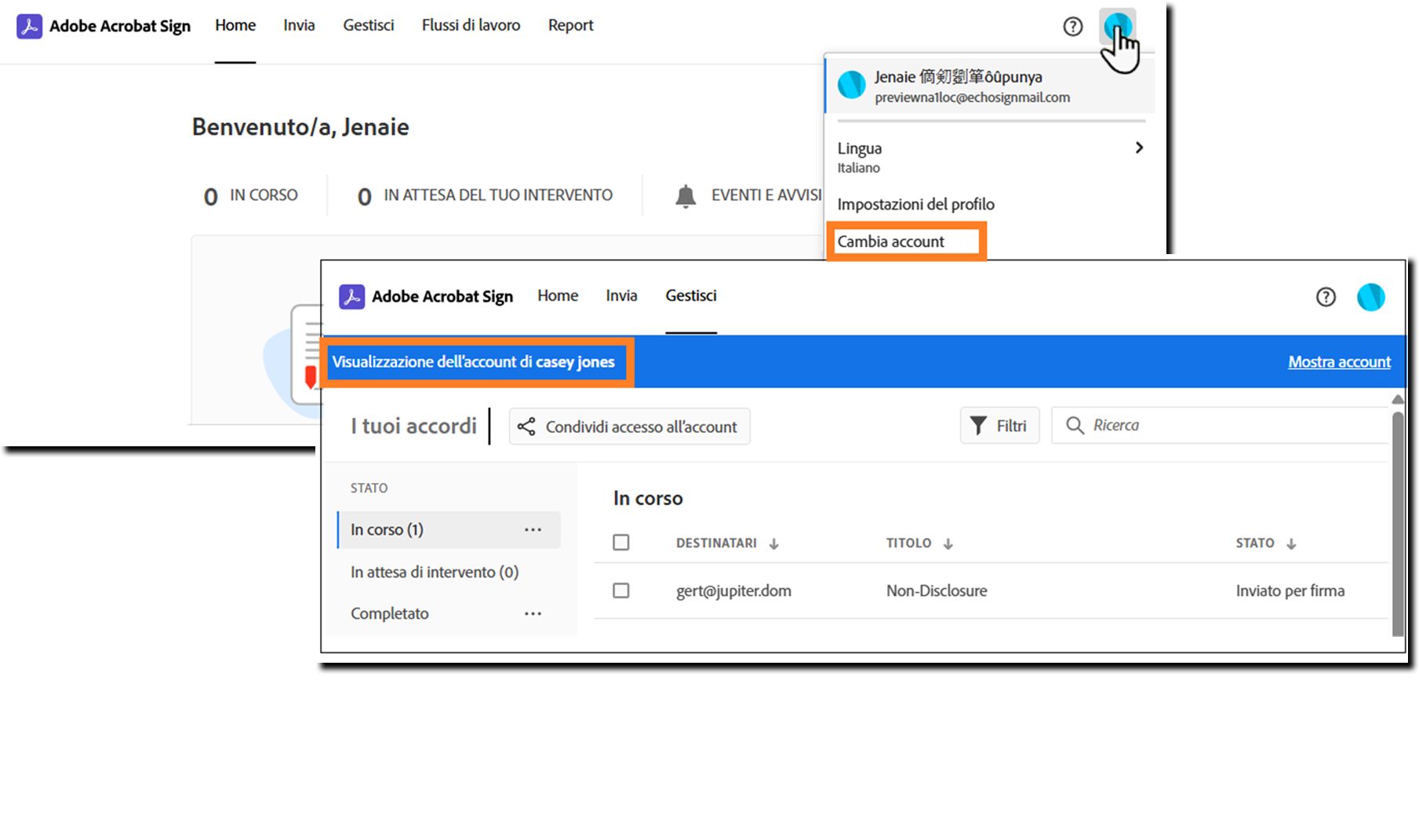Open the Flussi di lavoro tab
The height and width of the screenshot is (840, 1419).
coord(471,25)
